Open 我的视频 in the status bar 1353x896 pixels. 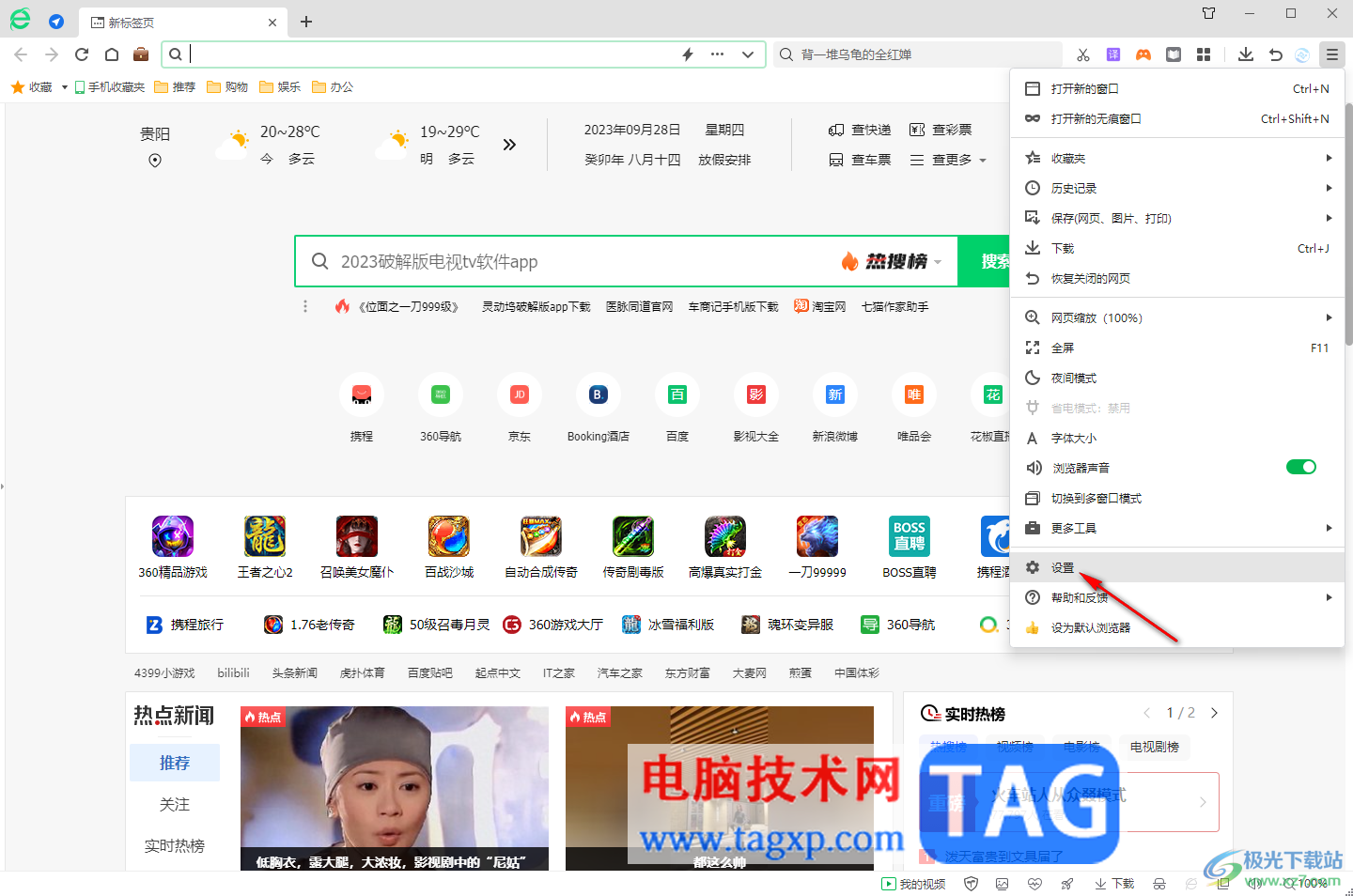[913, 884]
